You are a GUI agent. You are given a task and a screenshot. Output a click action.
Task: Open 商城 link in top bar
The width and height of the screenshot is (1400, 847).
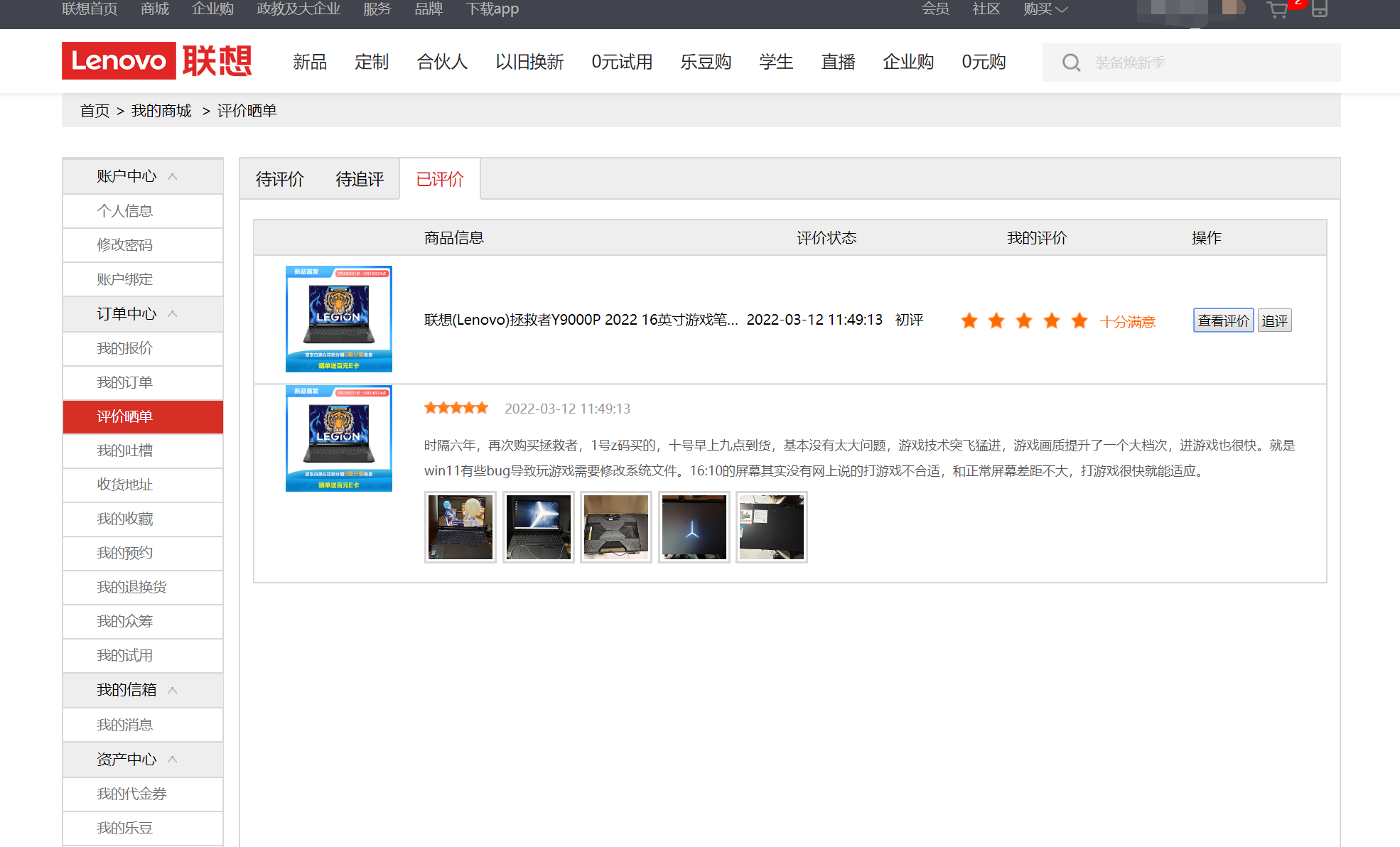pyautogui.click(x=155, y=9)
